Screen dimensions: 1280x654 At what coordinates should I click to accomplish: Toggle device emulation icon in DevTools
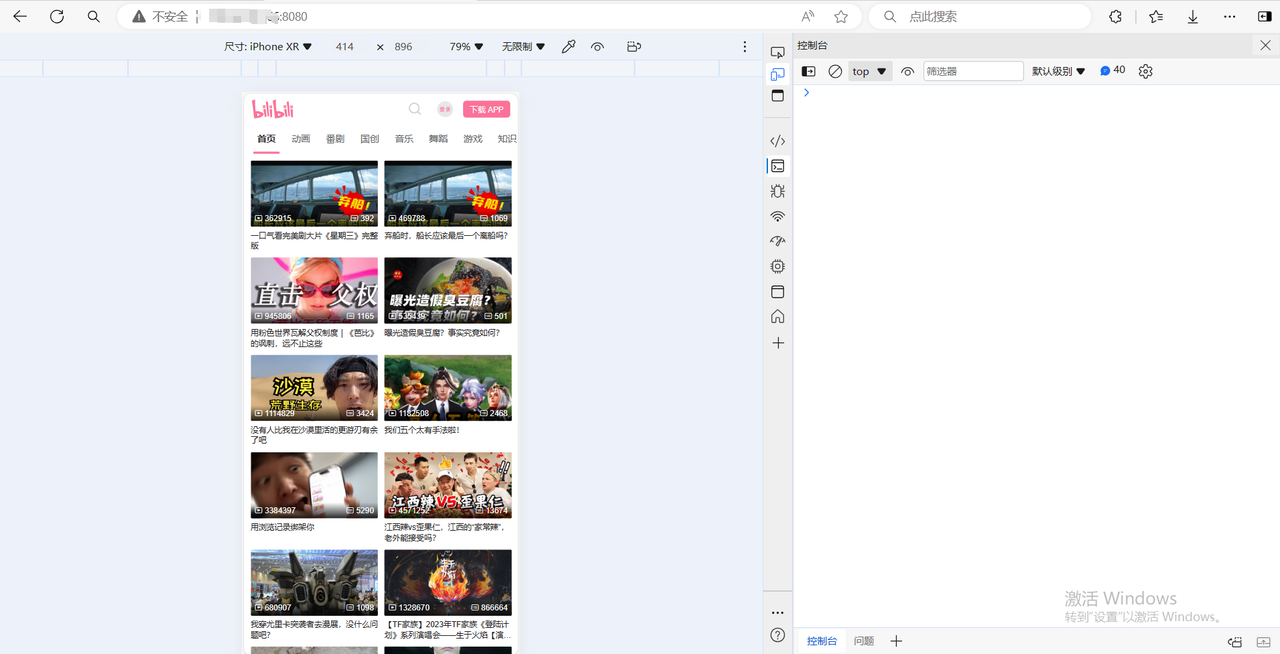778,74
